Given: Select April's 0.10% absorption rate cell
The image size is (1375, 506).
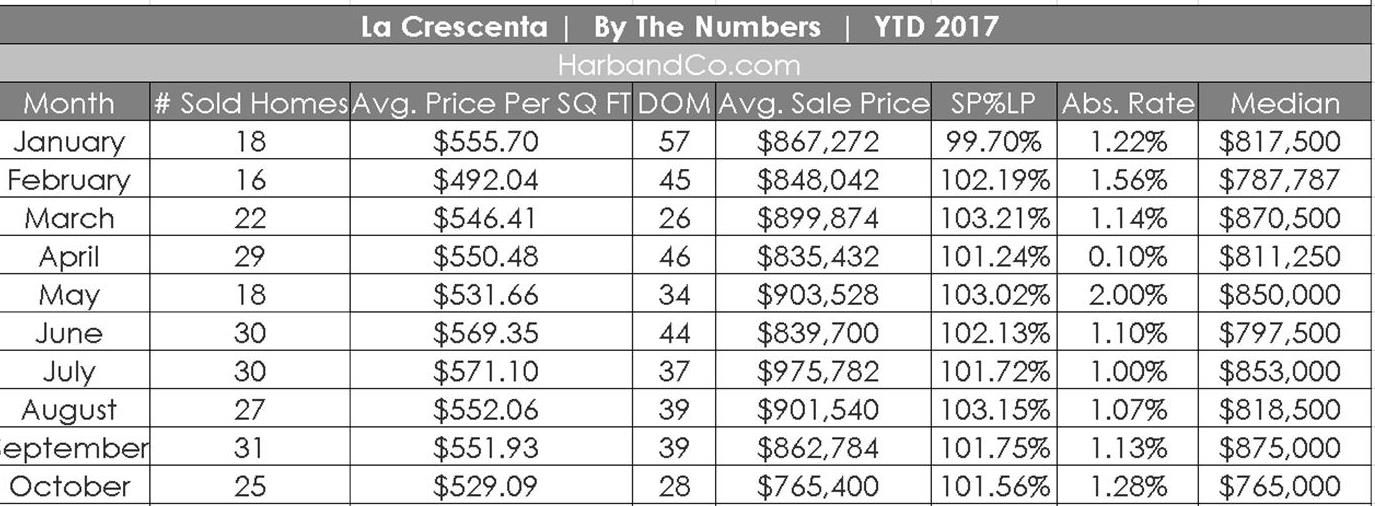Looking at the screenshot, I should coord(1127,256).
